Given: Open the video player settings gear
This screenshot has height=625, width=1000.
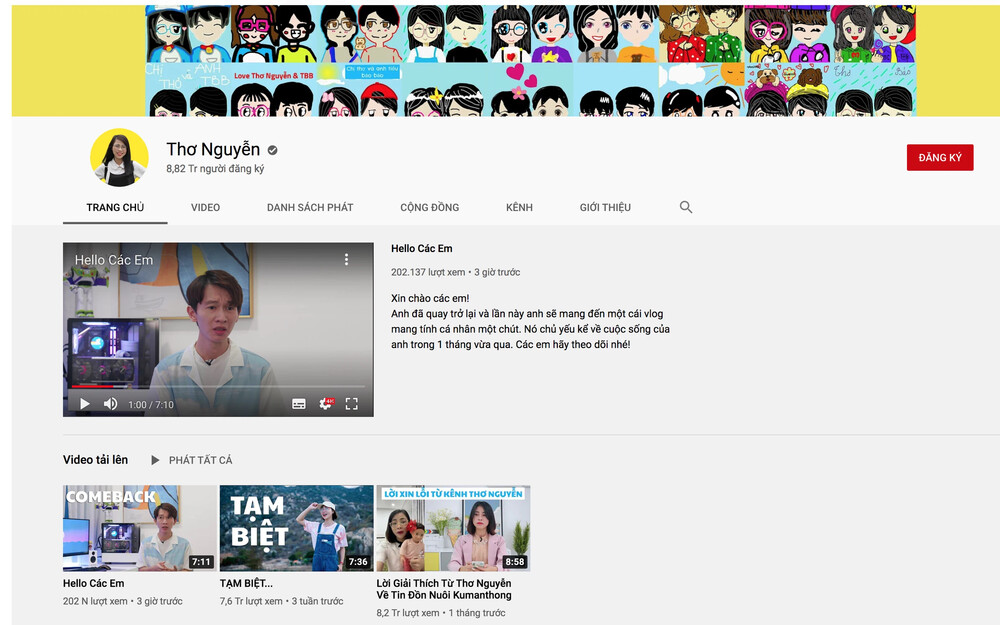Looking at the screenshot, I should pos(325,404).
